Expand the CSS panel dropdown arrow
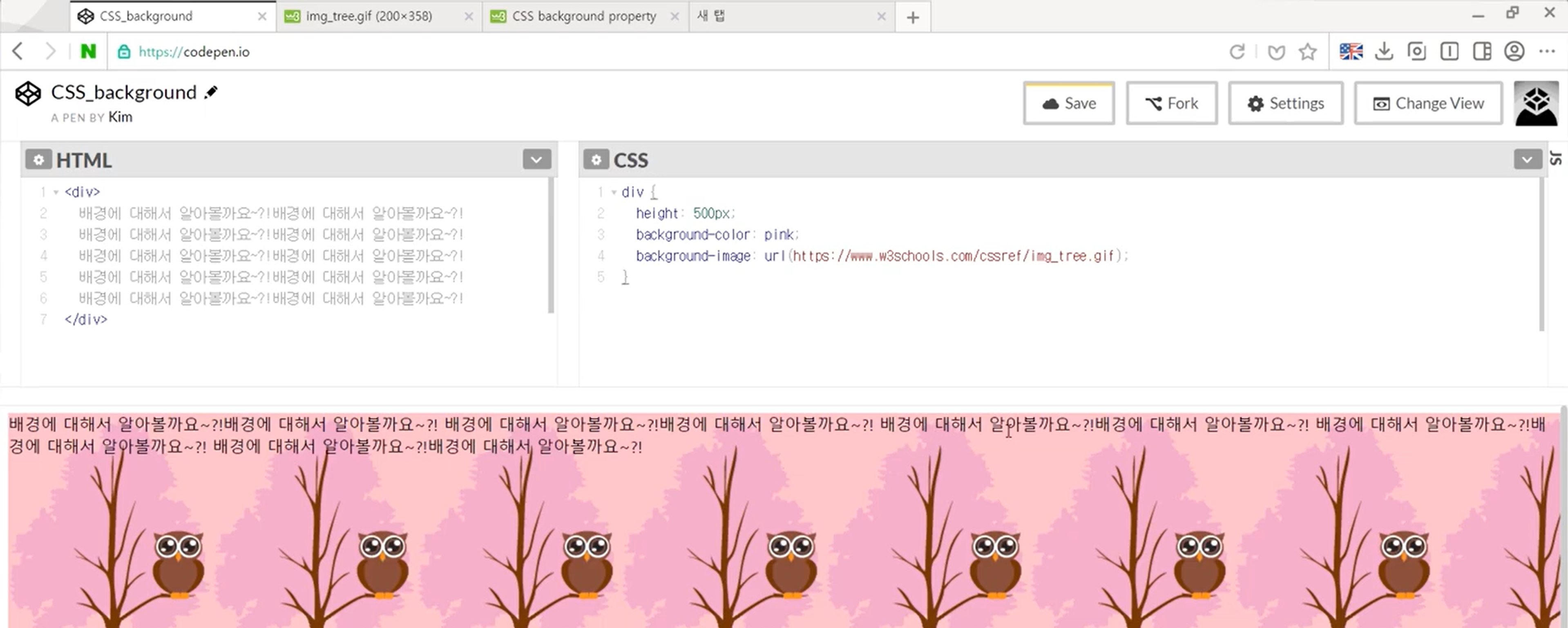 click(1527, 160)
